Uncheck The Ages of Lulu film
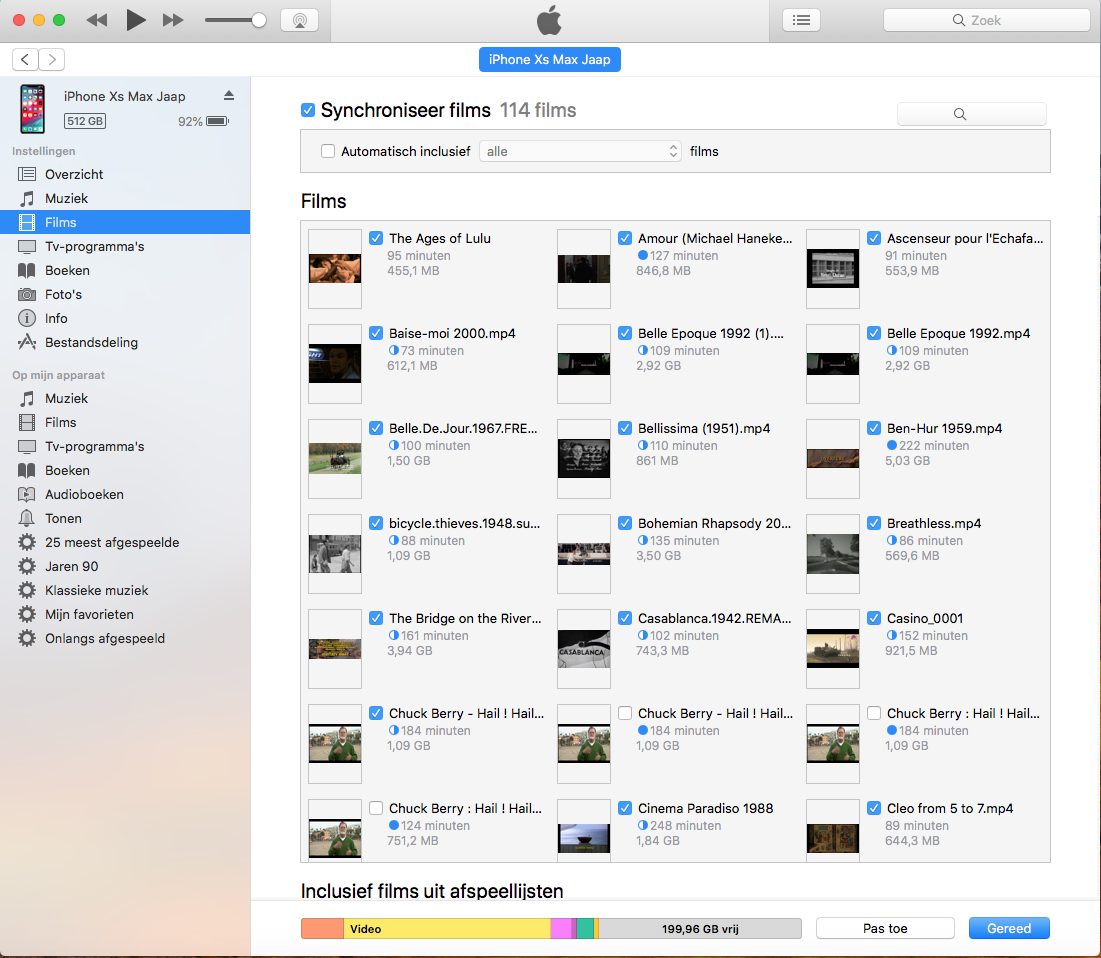Viewport: 1101px width, 958px height. coord(376,238)
